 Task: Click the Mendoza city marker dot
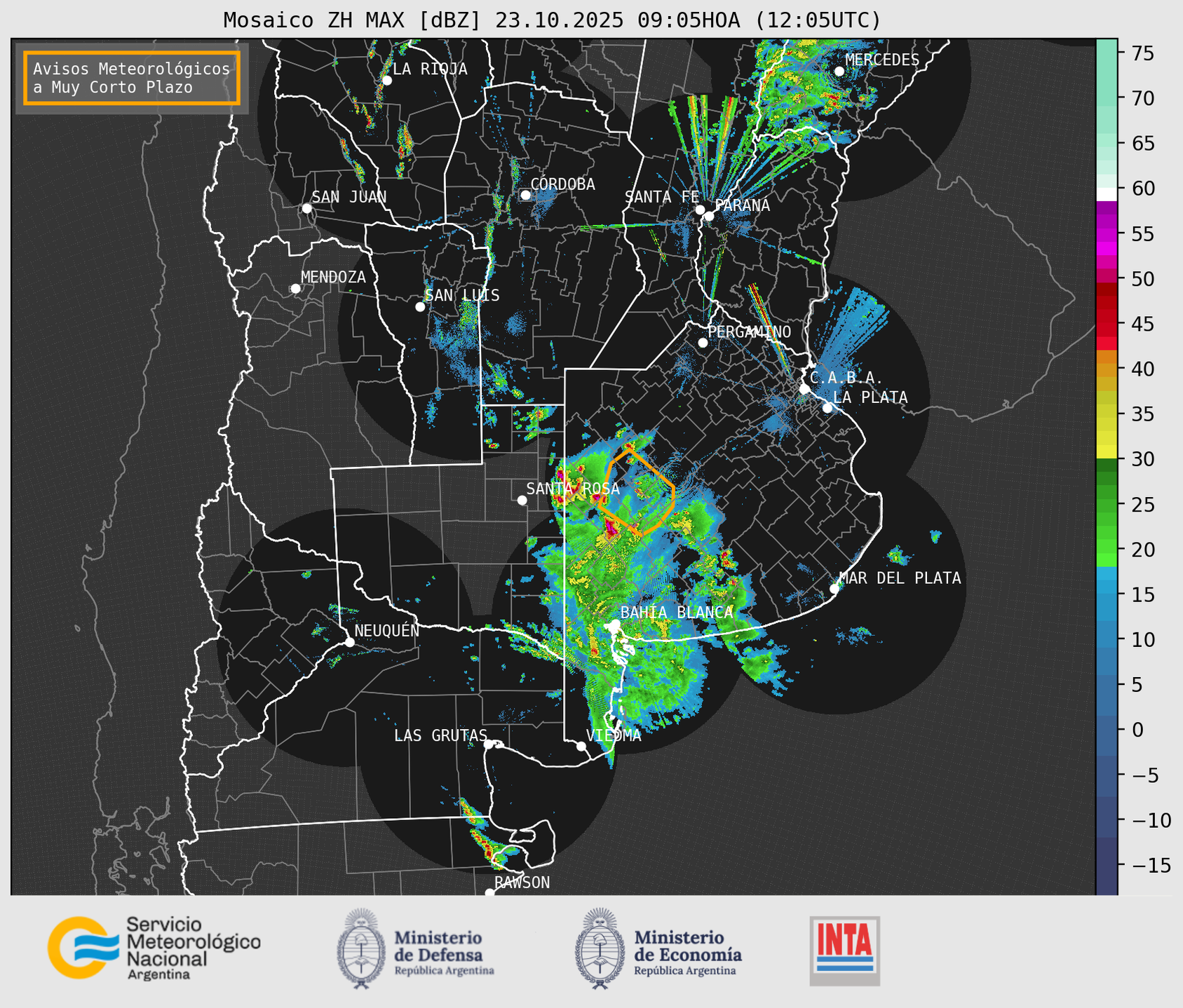(x=295, y=289)
